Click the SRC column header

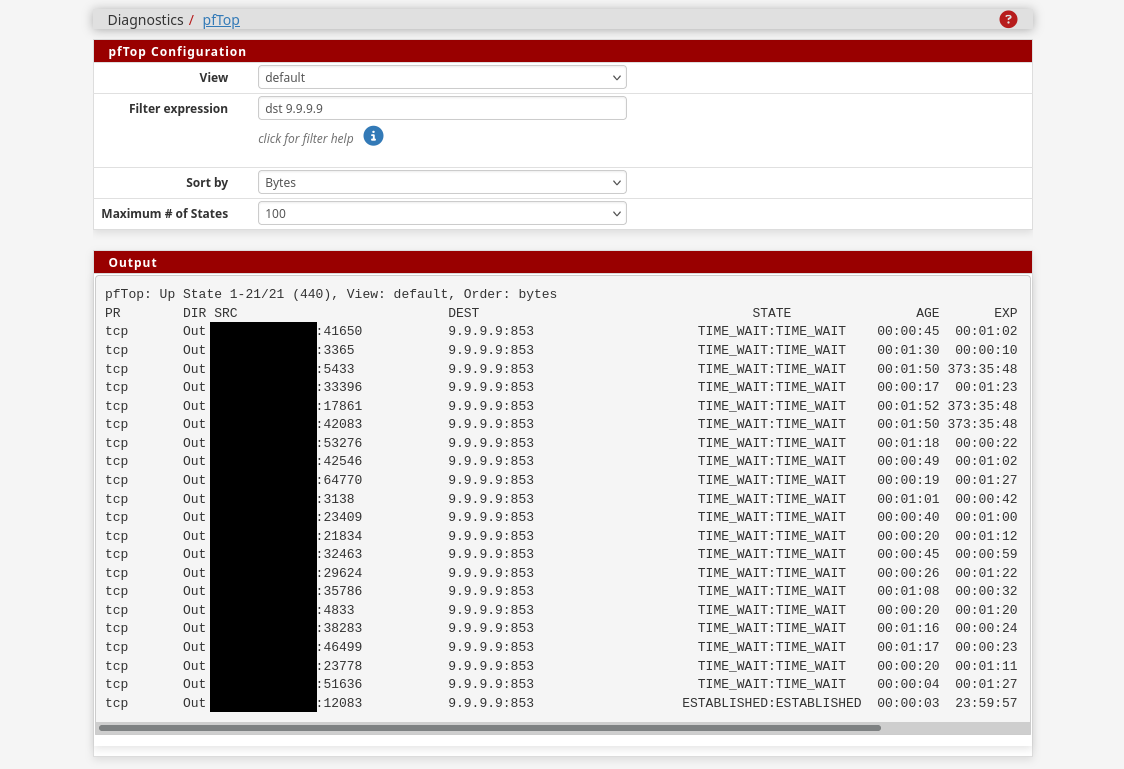226,313
